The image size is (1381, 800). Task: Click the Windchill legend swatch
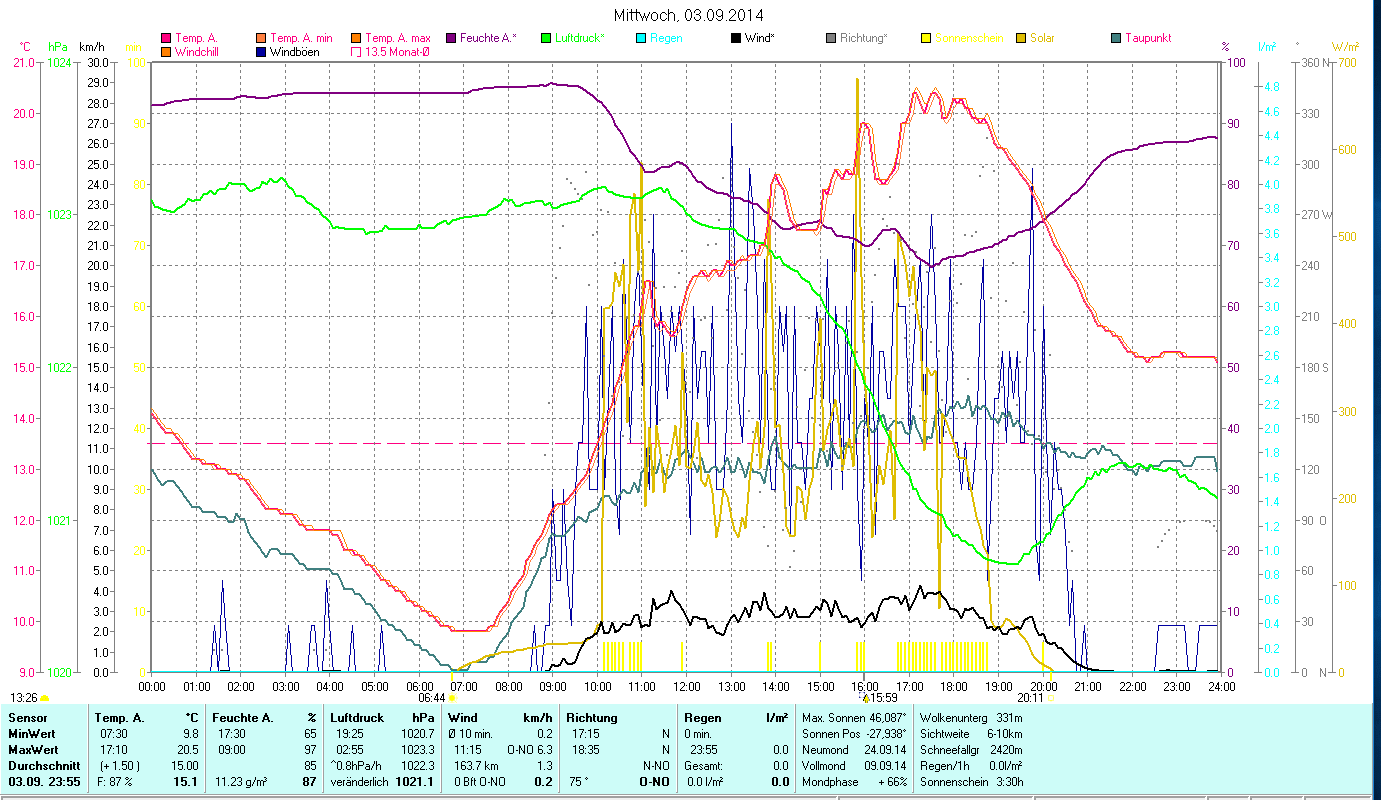166,51
